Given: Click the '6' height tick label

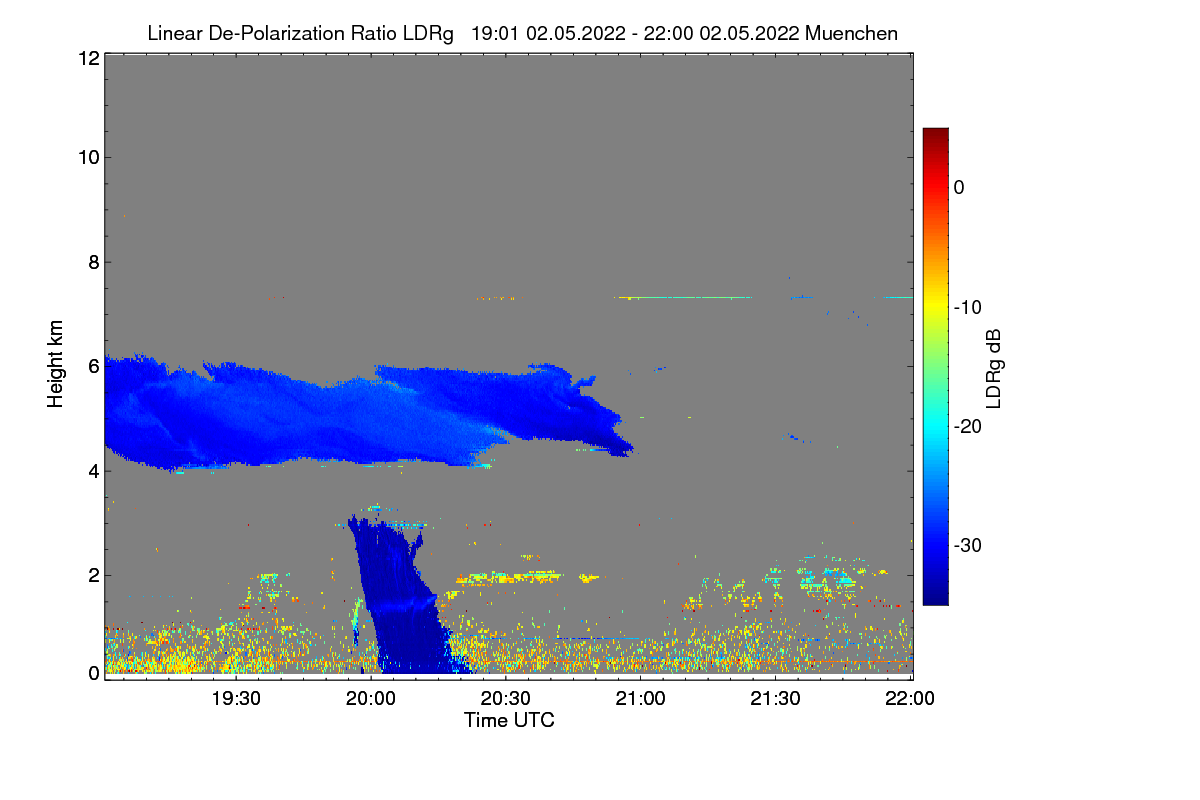Looking at the screenshot, I should pyautogui.click(x=93, y=366).
